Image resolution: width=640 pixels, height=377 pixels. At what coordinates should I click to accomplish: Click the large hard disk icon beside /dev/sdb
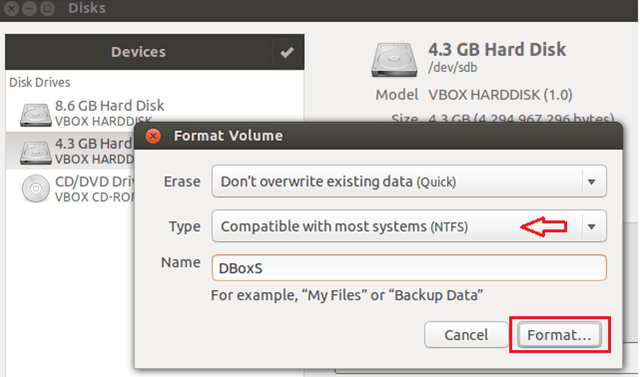point(394,60)
